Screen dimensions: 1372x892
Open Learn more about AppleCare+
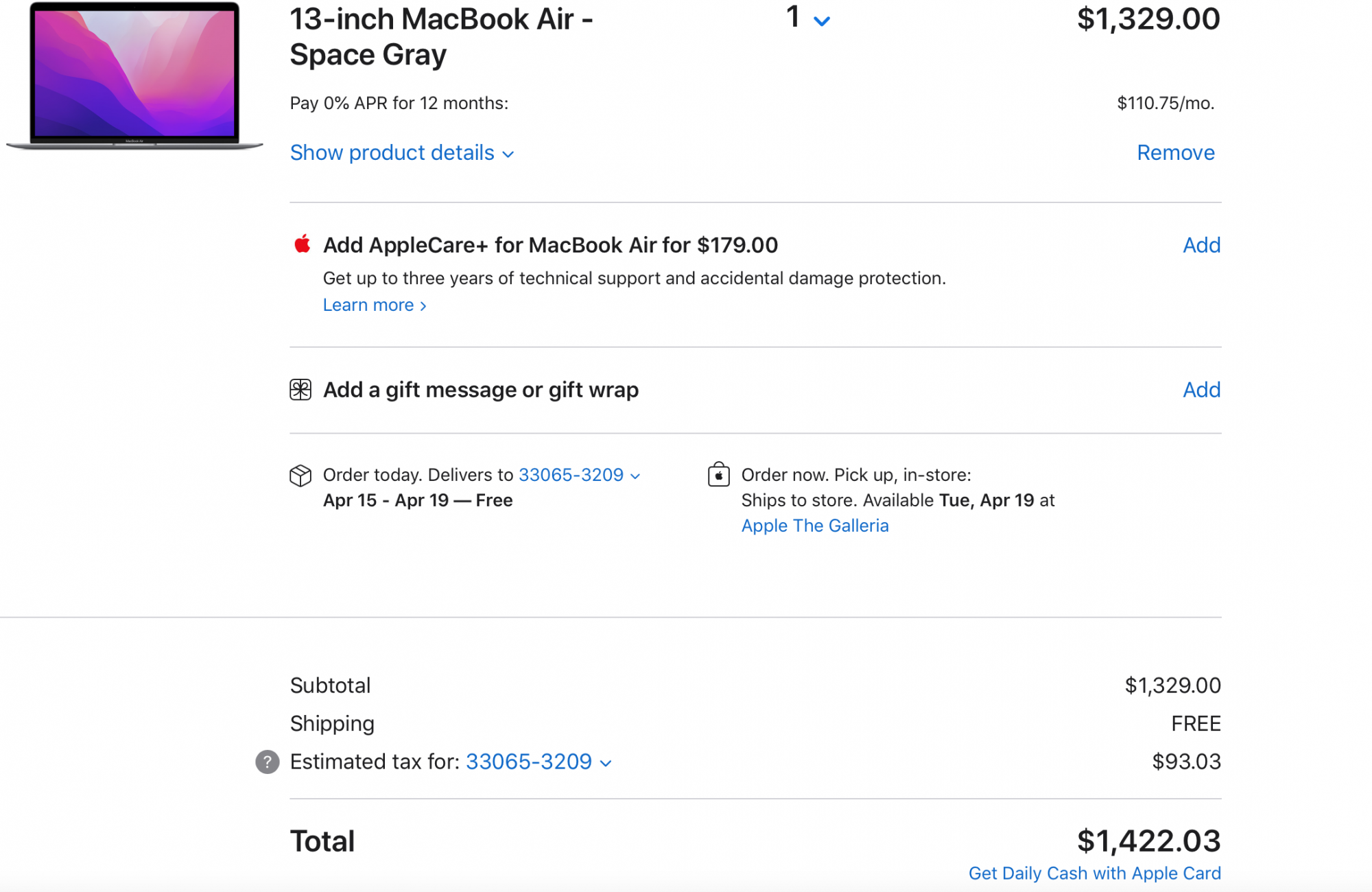coord(375,305)
